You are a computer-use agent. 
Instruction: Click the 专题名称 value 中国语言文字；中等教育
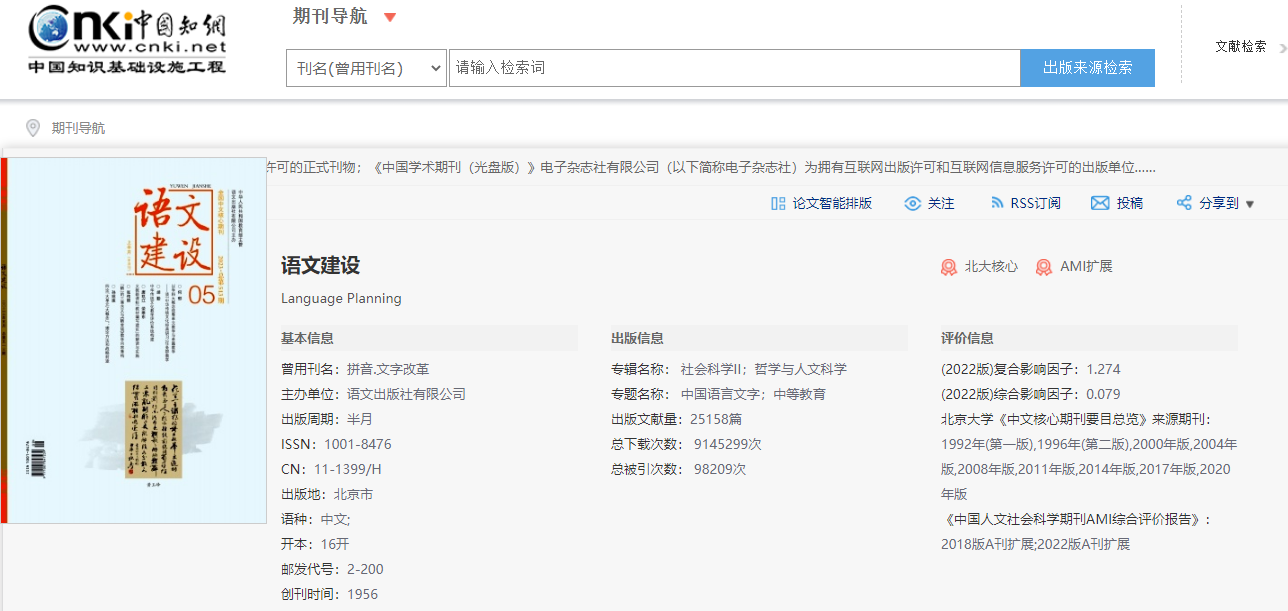tap(753, 394)
